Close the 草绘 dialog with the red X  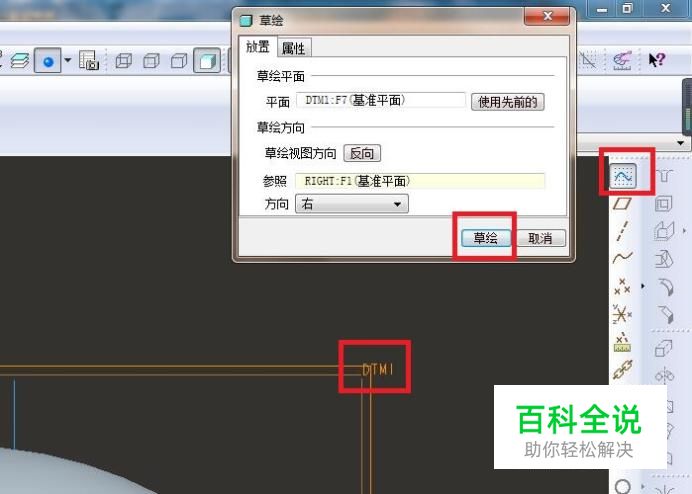click(x=547, y=16)
